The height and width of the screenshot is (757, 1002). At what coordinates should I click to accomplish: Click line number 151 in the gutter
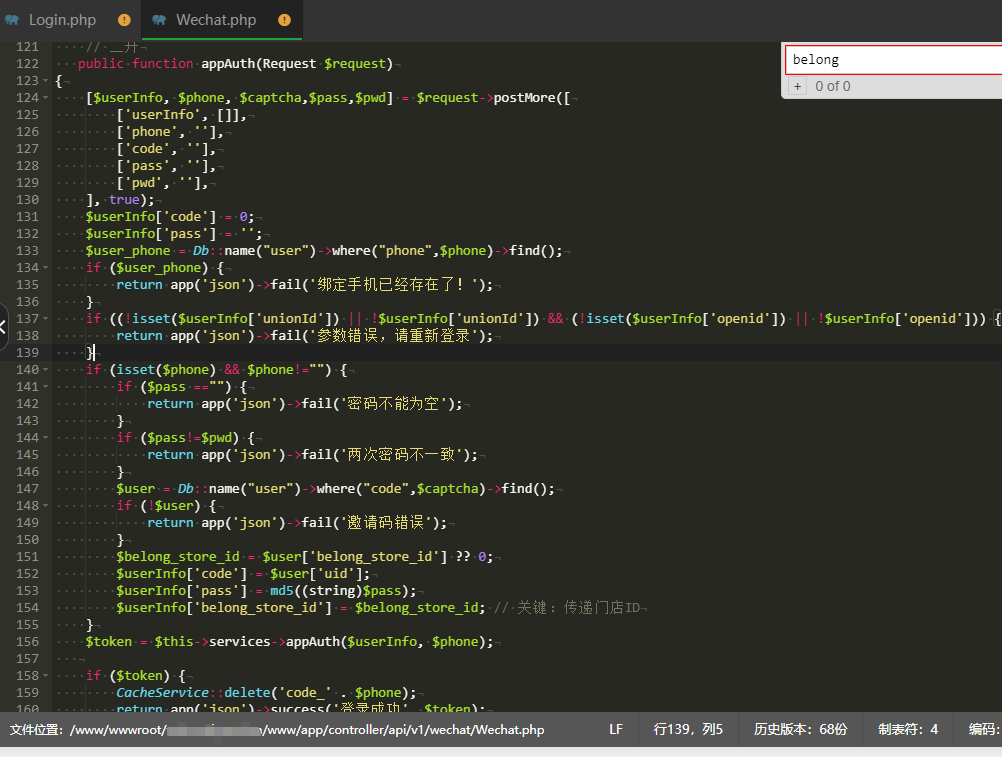(x=27, y=557)
